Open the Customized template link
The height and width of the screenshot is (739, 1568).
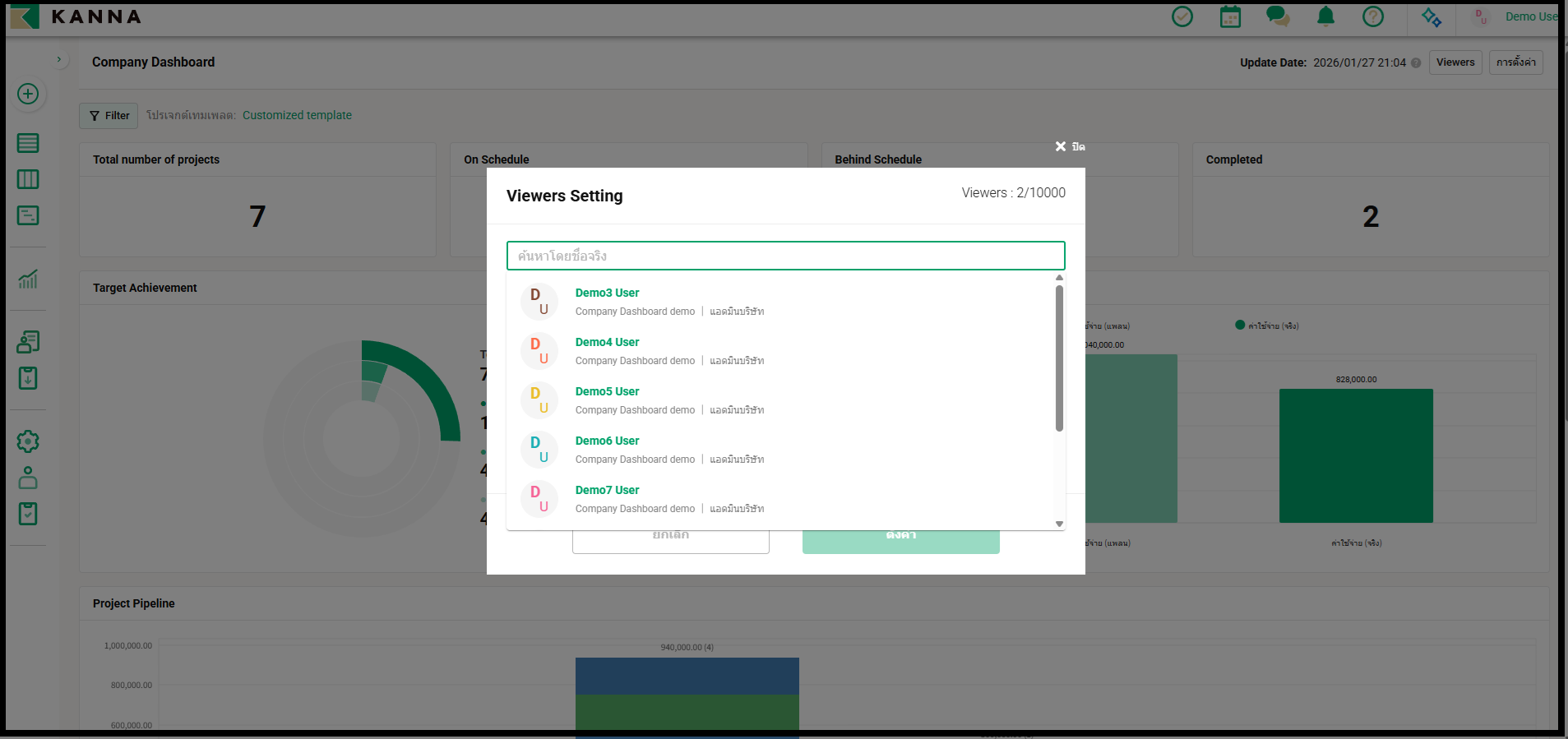click(x=297, y=115)
